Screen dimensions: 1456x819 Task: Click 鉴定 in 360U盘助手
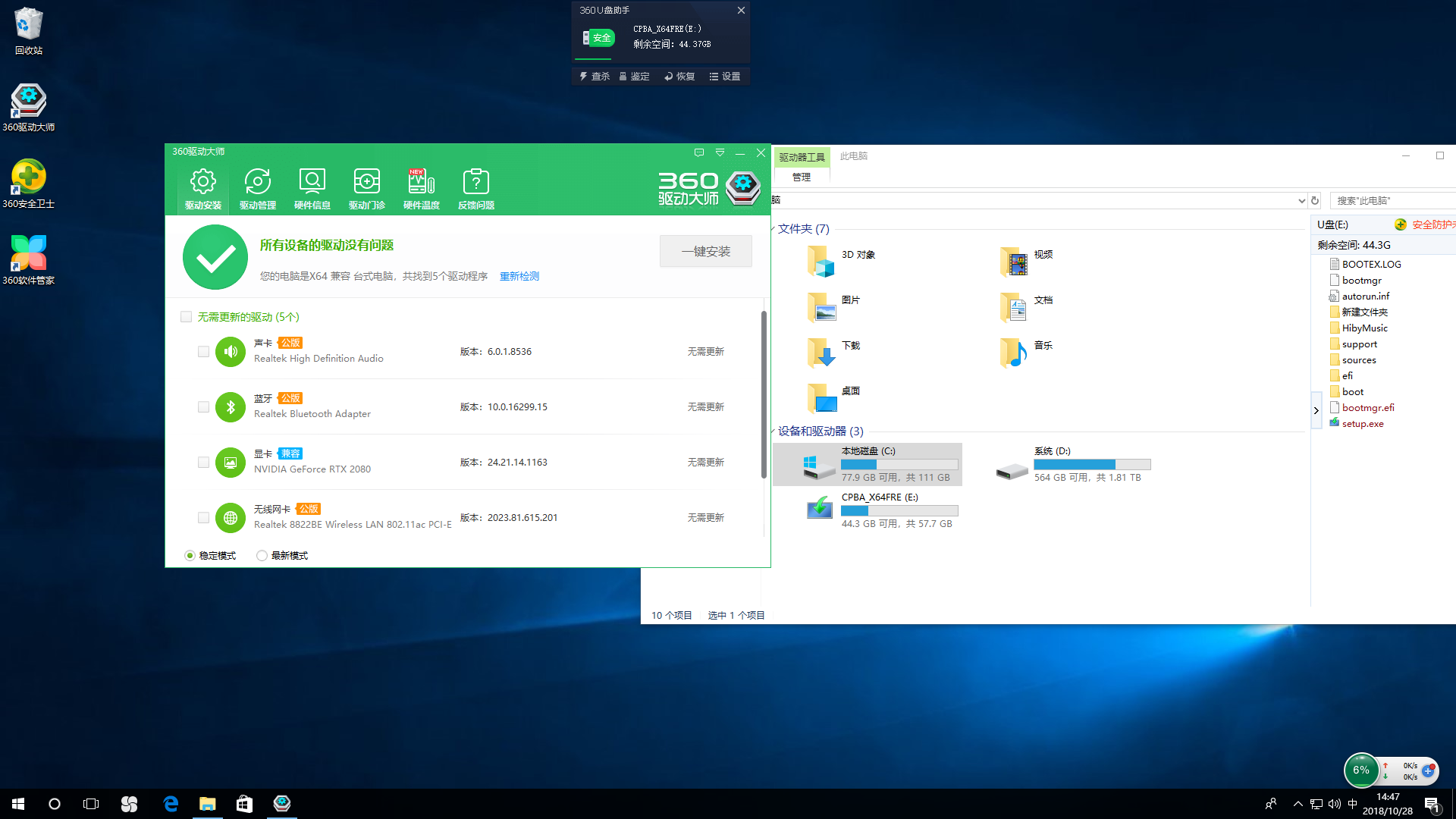pyautogui.click(x=635, y=77)
